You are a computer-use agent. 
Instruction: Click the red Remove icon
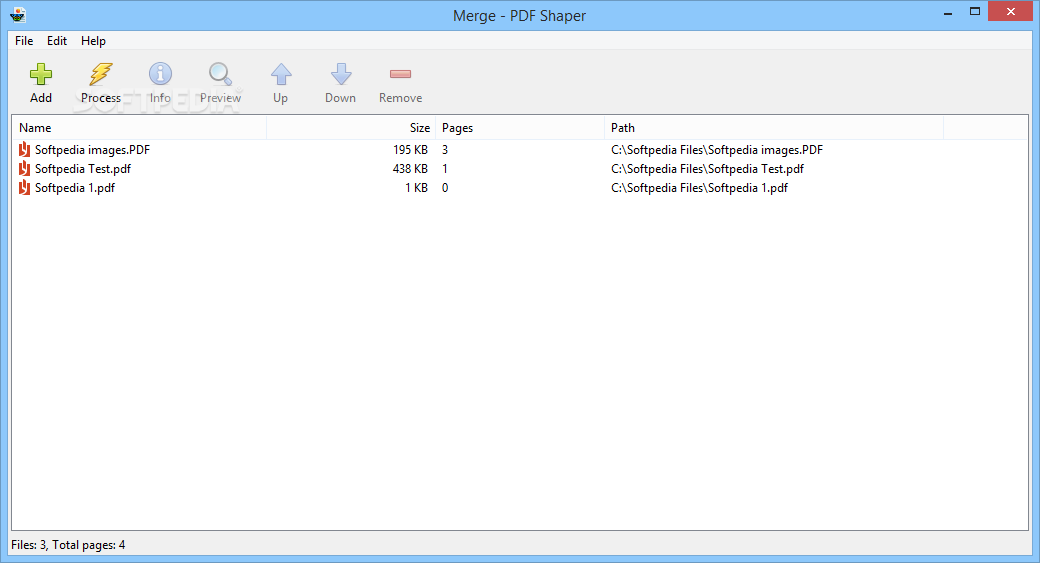point(401,74)
